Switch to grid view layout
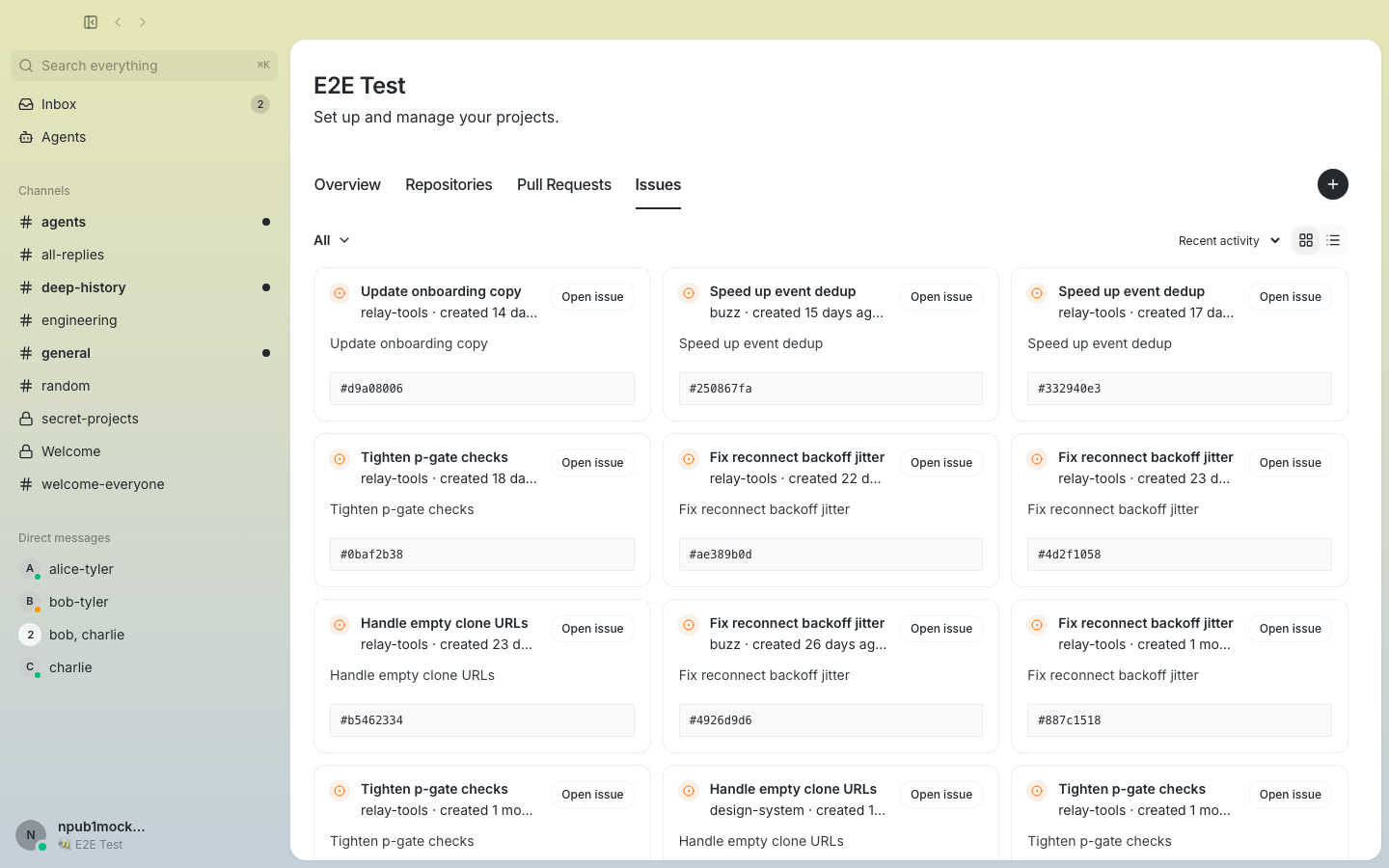This screenshot has height=868, width=1389. point(1306,240)
